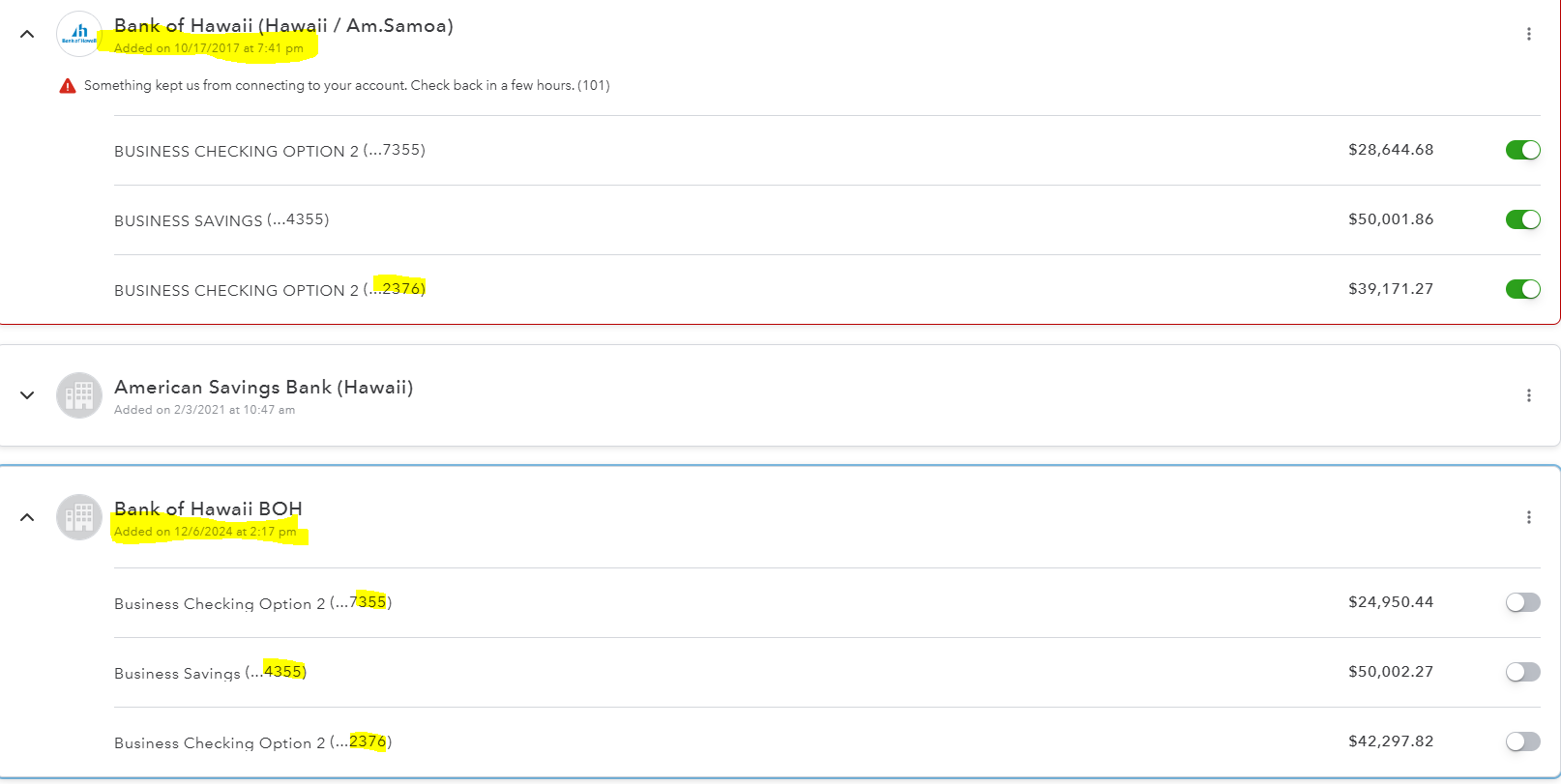Click the Bank of Hawaii logo

(x=78, y=33)
